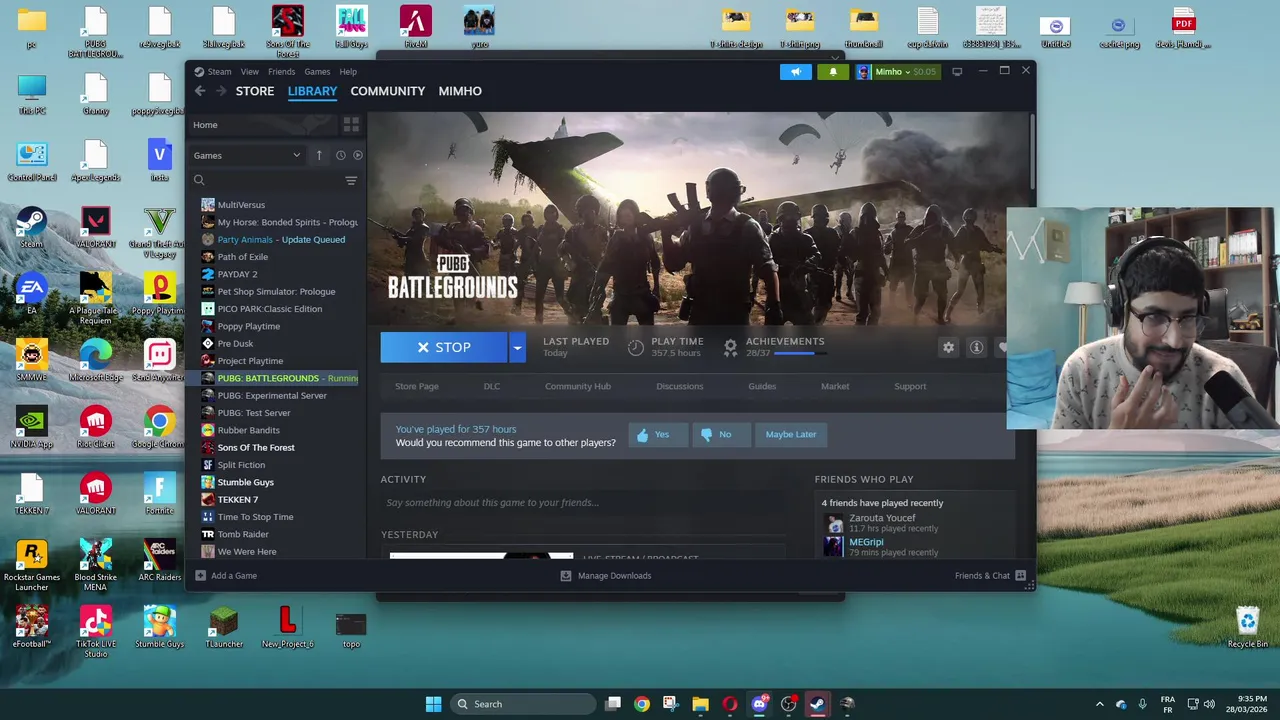The height and width of the screenshot is (720, 1280).
Task: Open the Discussions tab
Action: click(x=680, y=386)
